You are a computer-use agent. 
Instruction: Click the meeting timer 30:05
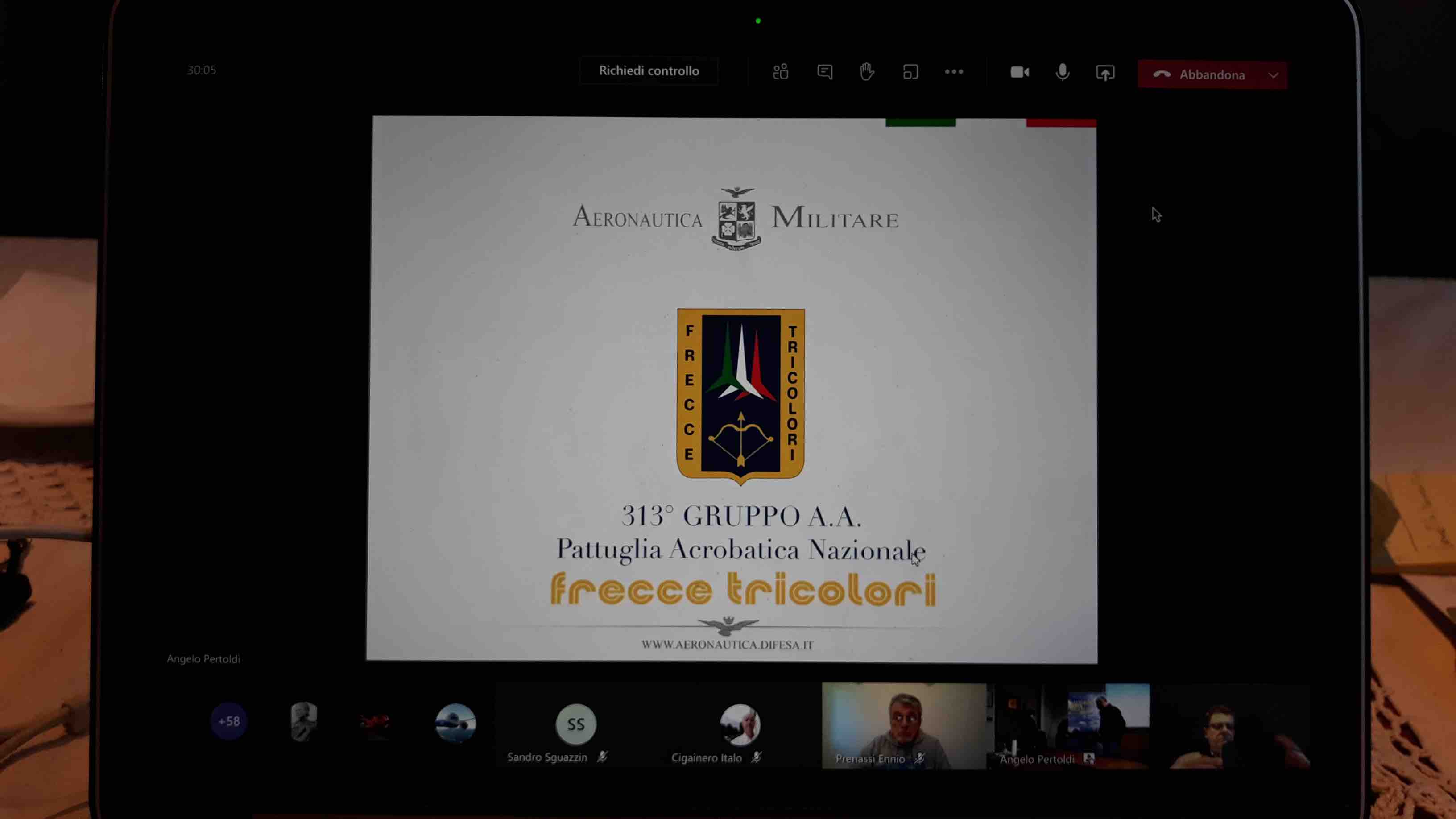pyautogui.click(x=202, y=70)
